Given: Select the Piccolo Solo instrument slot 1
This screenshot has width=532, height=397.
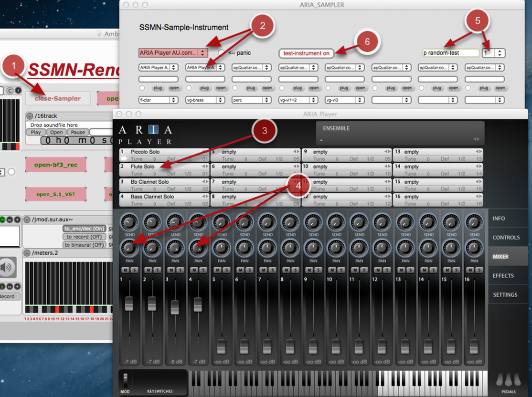Looking at the screenshot, I should pyautogui.click(x=164, y=155).
